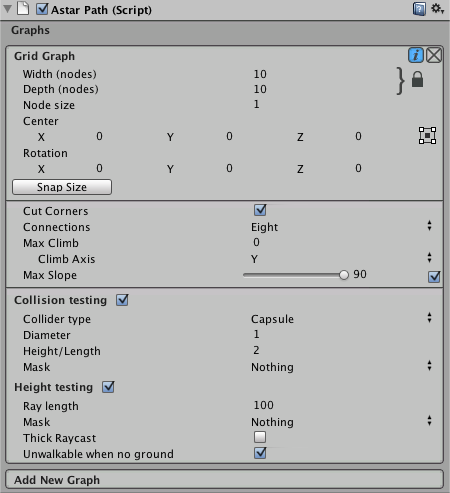This screenshot has height=493, width=450.
Task: Uncheck the Cut Corners checkbox
Action: [260, 210]
